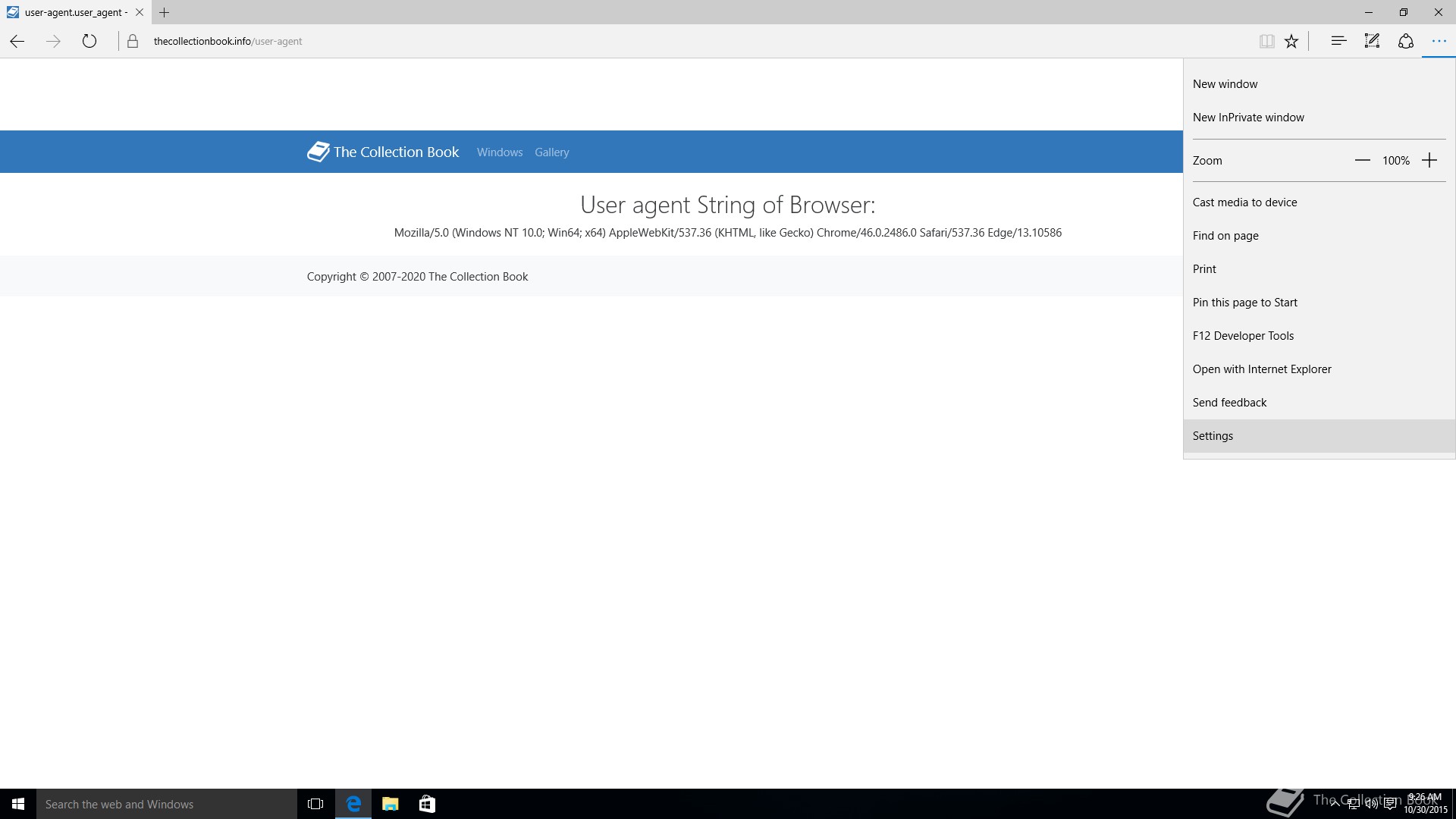Open the Hub lines icon
The width and height of the screenshot is (1456, 819).
(1338, 41)
